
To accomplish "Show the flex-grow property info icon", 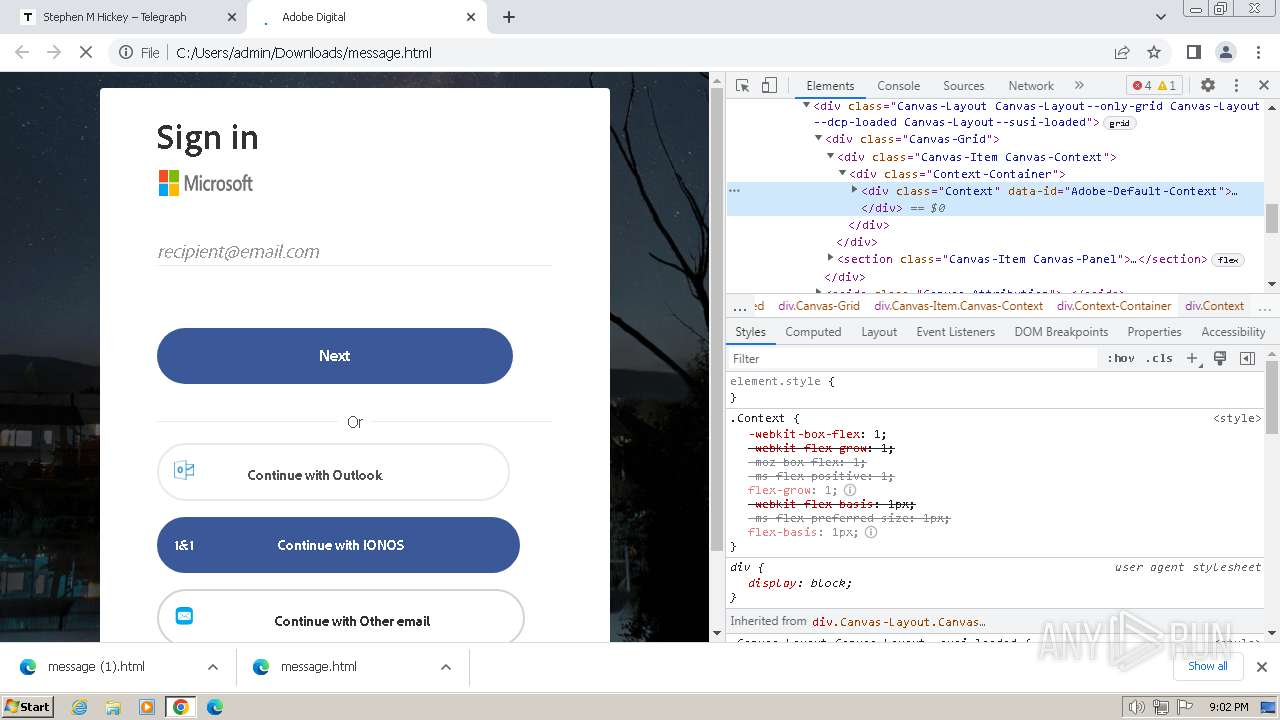I will click(850, 491).
